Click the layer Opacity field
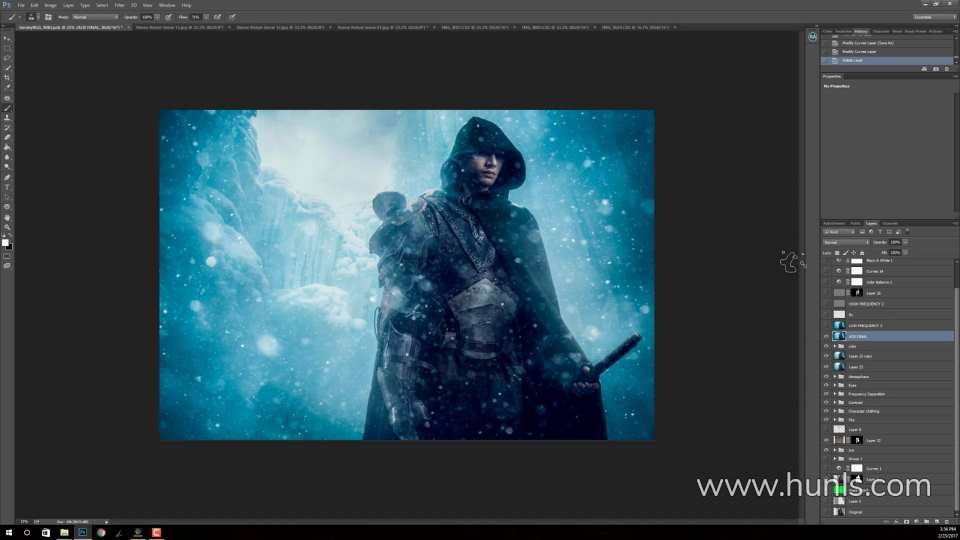The image size is (960, 540). (x=895, y=242)
